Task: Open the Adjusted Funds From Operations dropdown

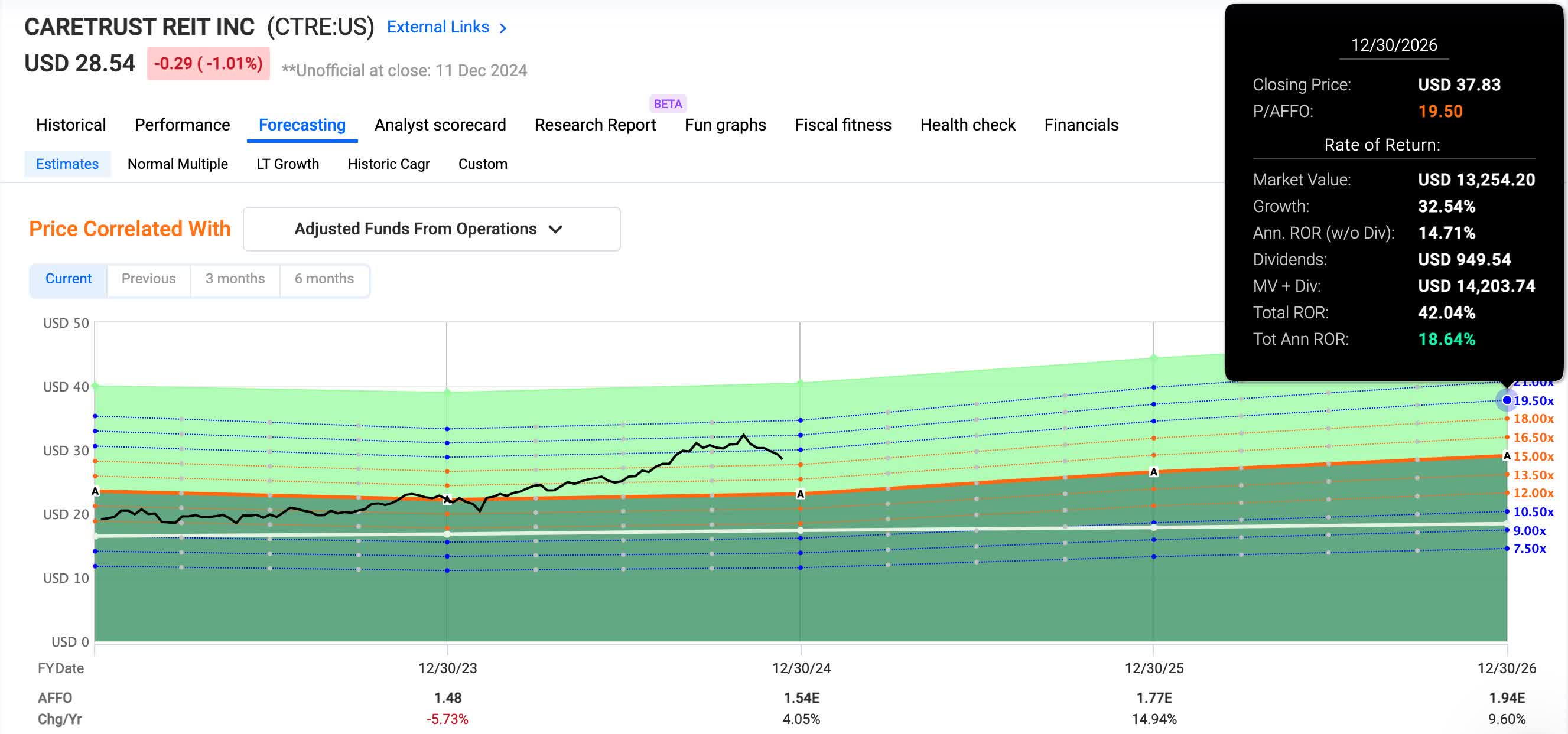Action: coord(431,230)
